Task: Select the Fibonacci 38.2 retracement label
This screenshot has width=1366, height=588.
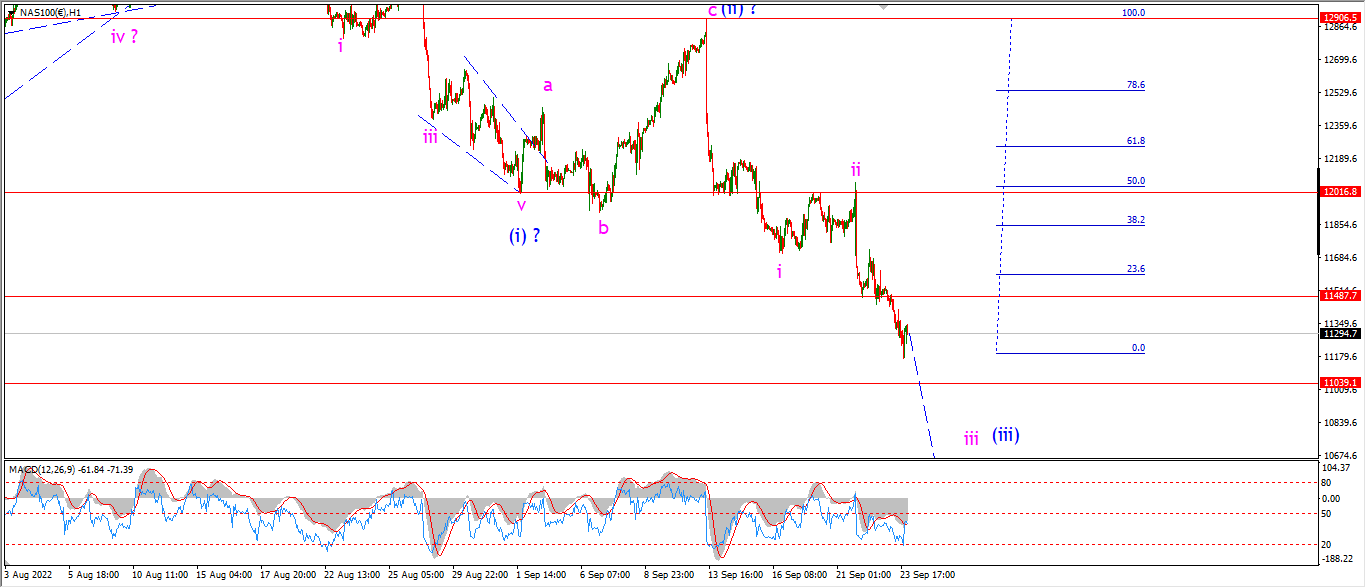Action: [x=1135, y=219]
